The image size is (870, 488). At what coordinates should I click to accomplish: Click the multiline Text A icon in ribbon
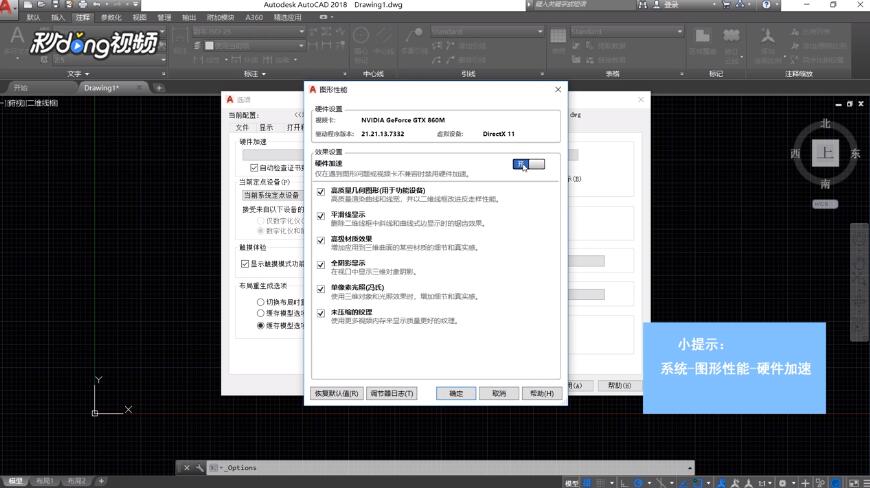click(x=17, y=36)
